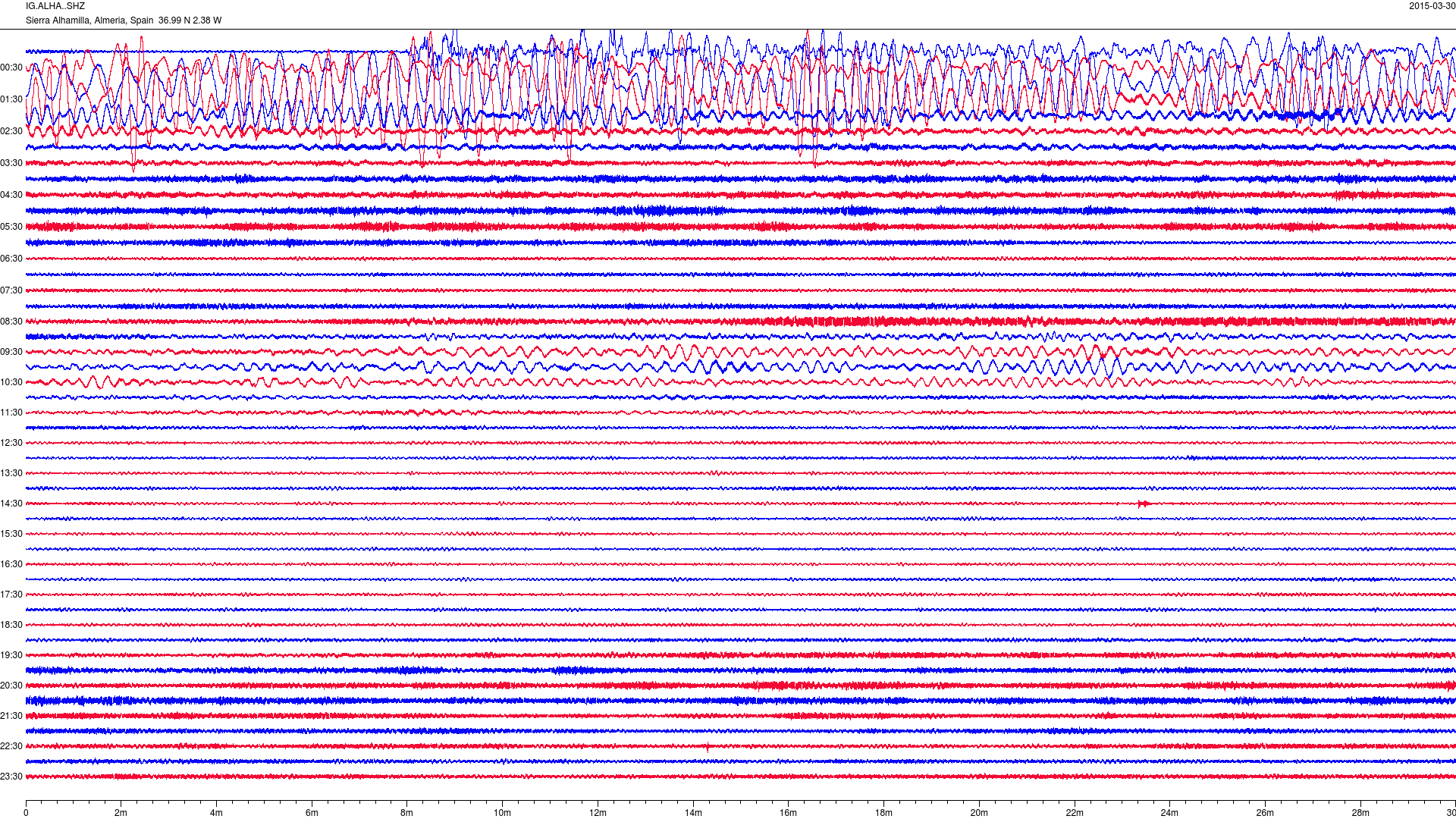Click the 20:30 time row label

pos(11,686)
